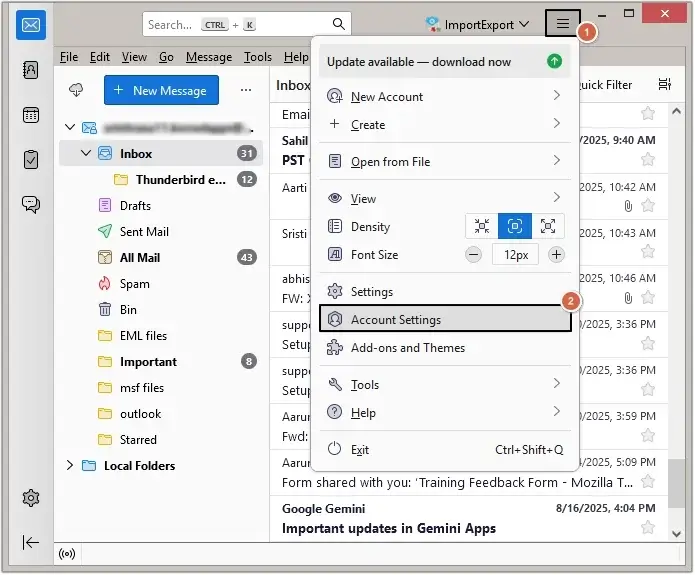The height and width of the screenshot is (575, 695).
Task: Open the Chat space
Action: [x=31, y=204]
